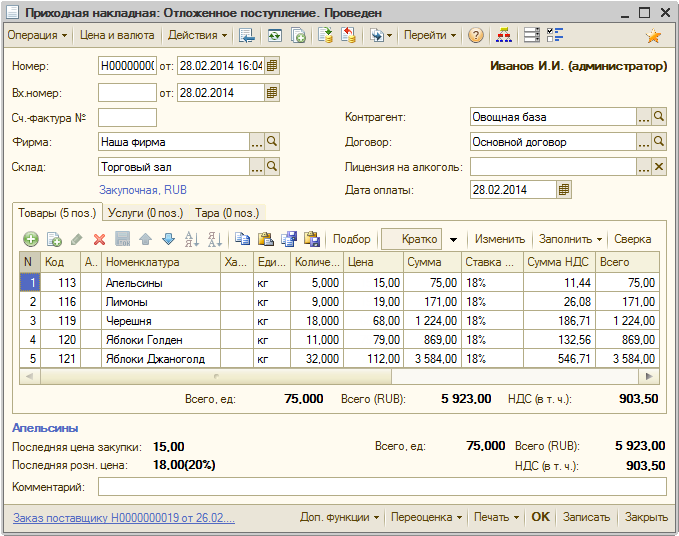The width and height of the screenshot is (679, 536).
Task: Add a new row with green plus icon
Action: 31,239
